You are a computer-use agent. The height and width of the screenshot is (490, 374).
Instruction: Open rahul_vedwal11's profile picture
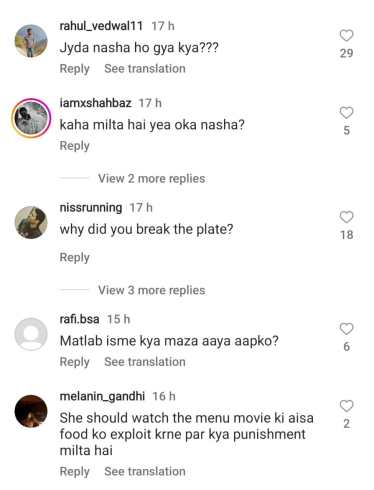tap(31, 41)
